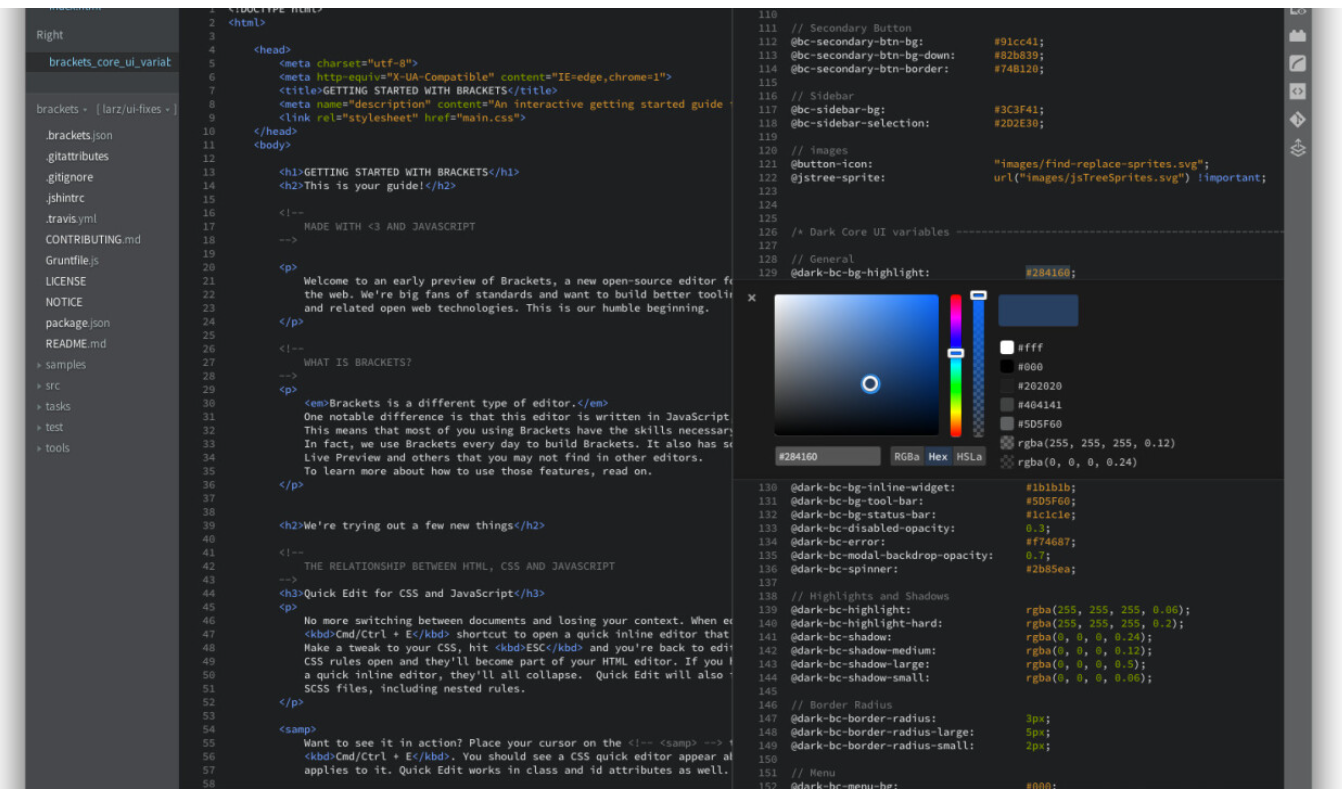Click the #2b85ea spinner color value
1342x798 pixels.
pyautogui.click(x=1050, y=569)
